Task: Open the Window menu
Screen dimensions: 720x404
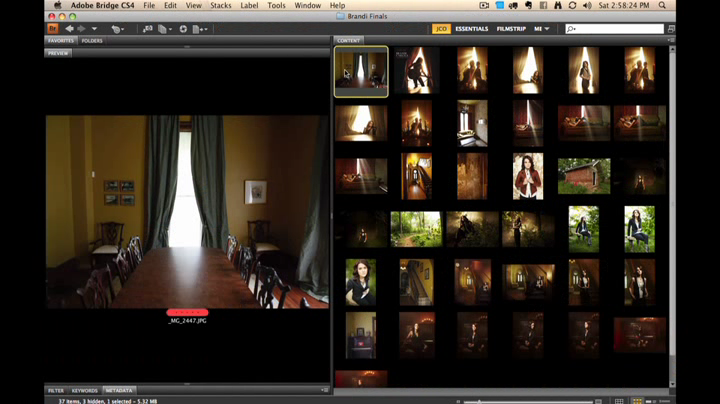Action: coord(307,6)
